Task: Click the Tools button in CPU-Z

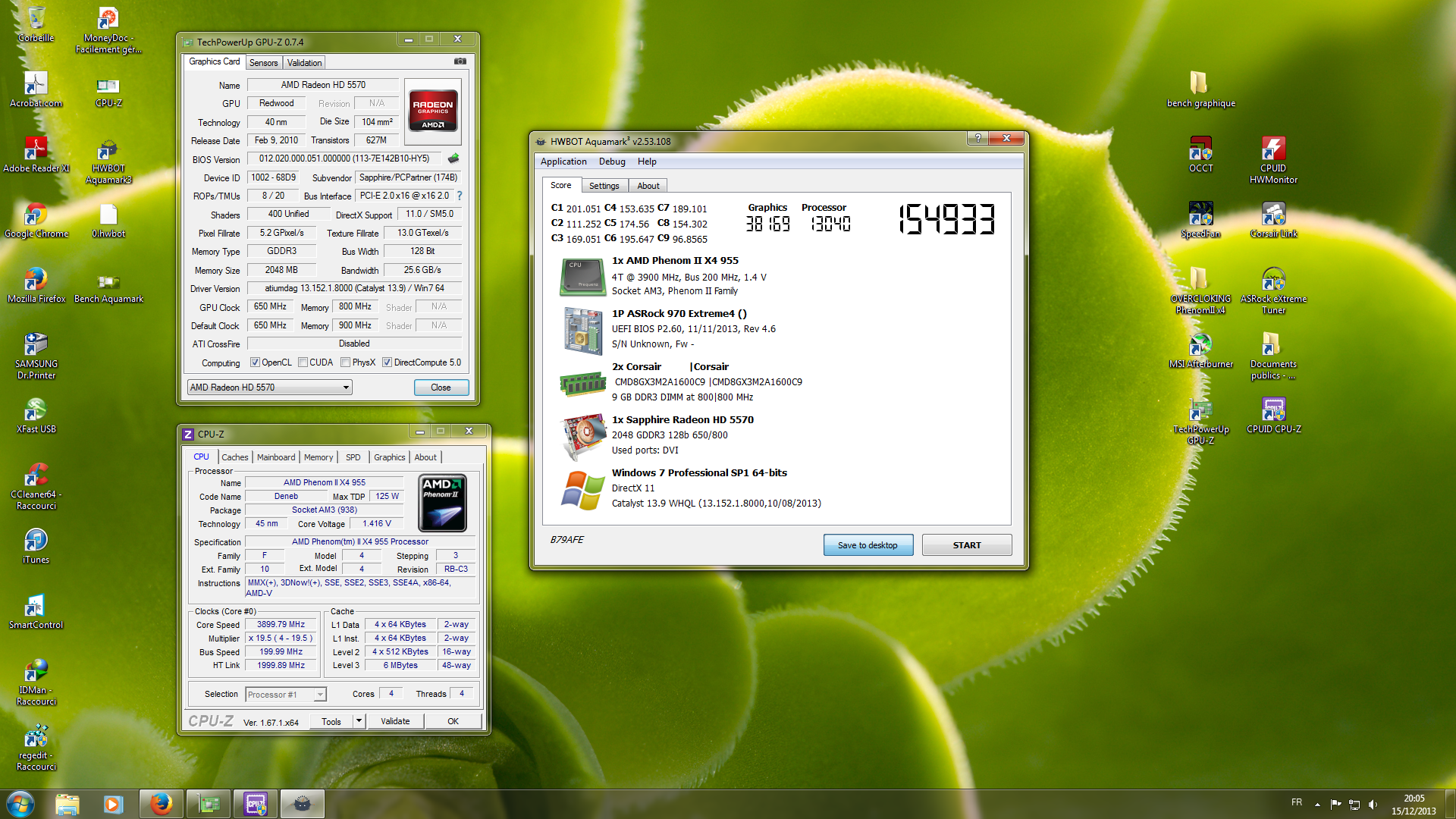Action: tap(331, 721)
